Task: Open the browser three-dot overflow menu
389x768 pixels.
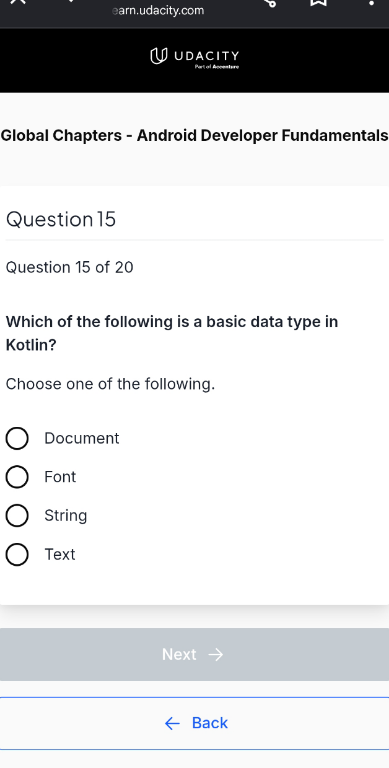Action: 371,2
